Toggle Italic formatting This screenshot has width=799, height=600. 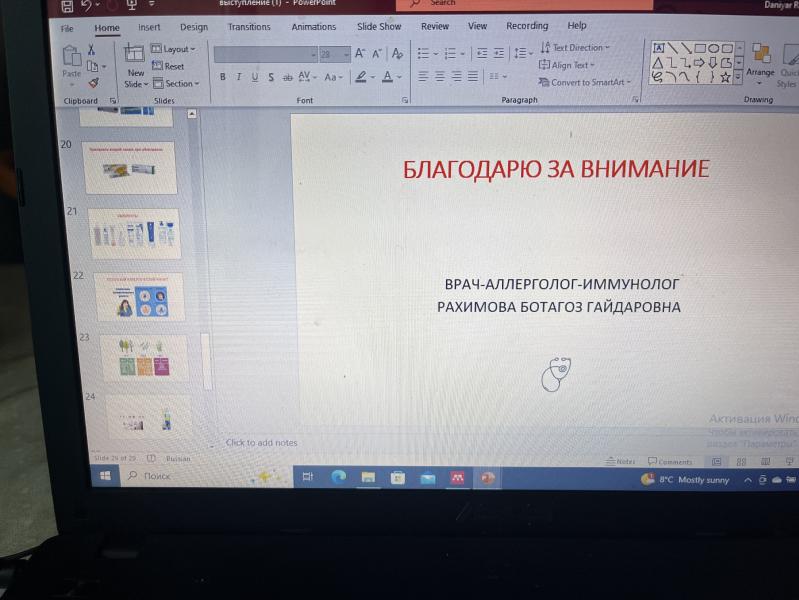(x=239, y=77)
